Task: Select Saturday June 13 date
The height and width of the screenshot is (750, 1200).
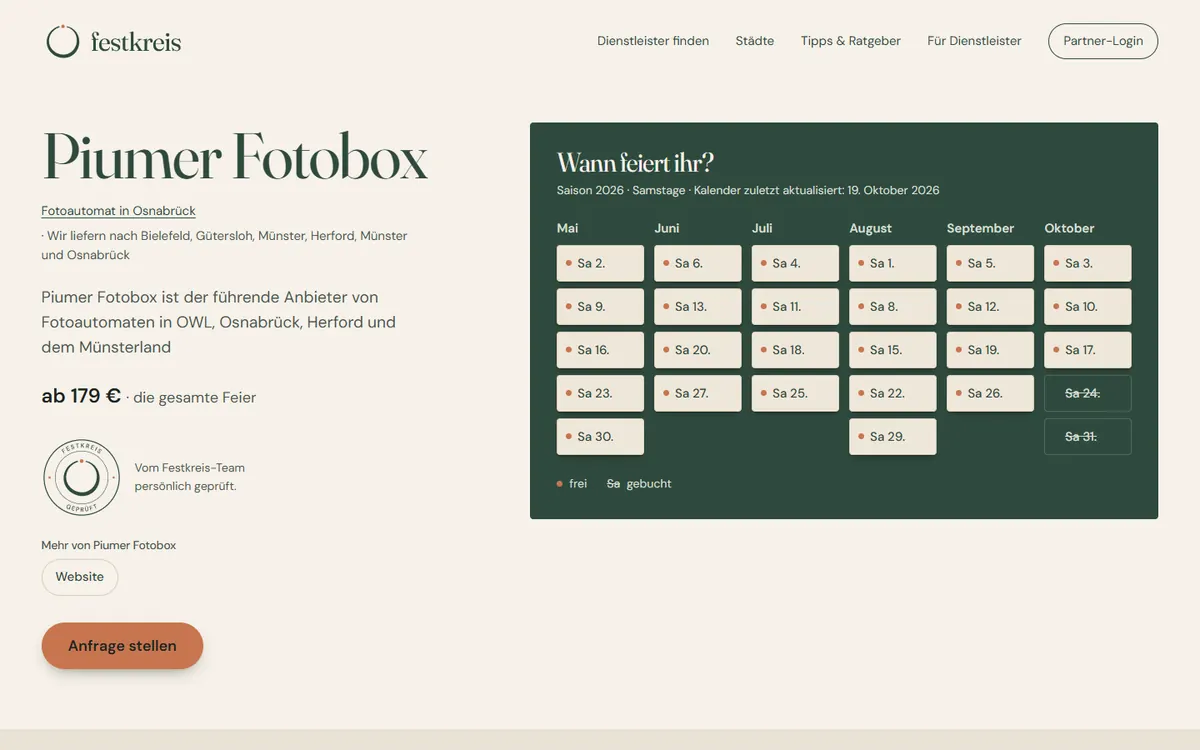Action: pos(698,307)
